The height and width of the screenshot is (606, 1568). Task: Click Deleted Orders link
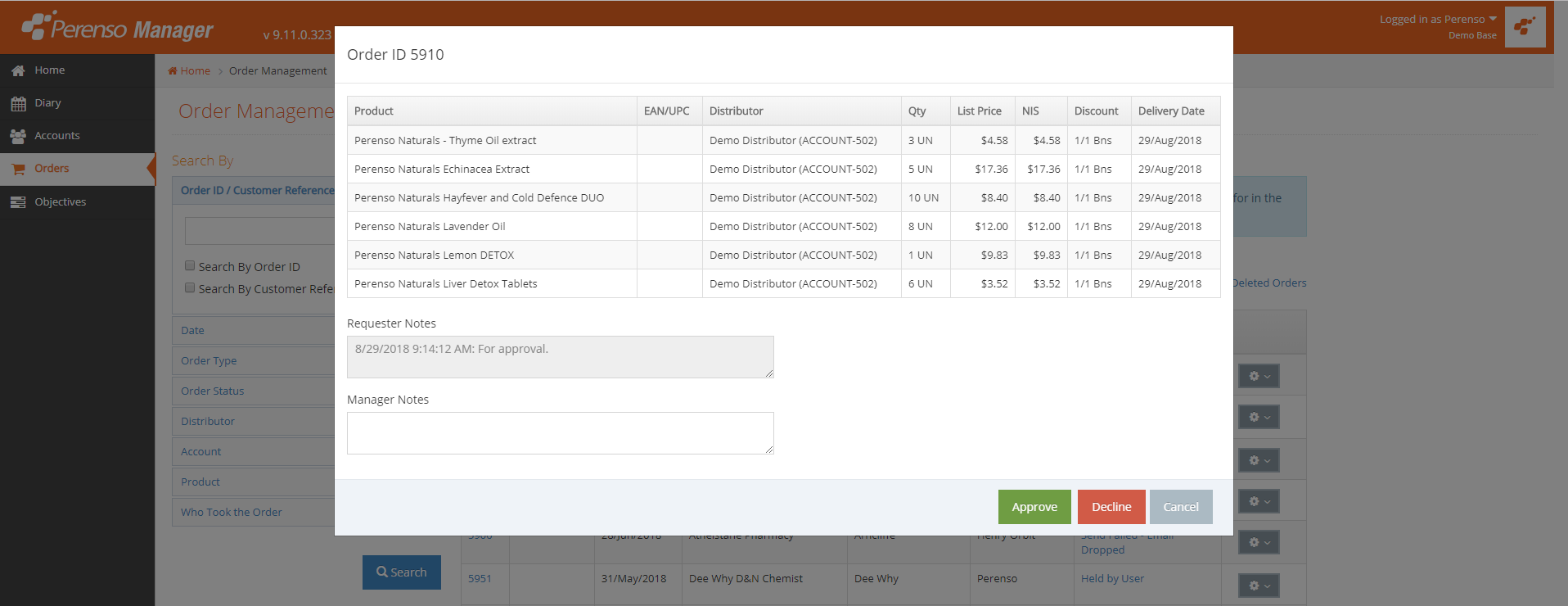[x=1269, y=283]
